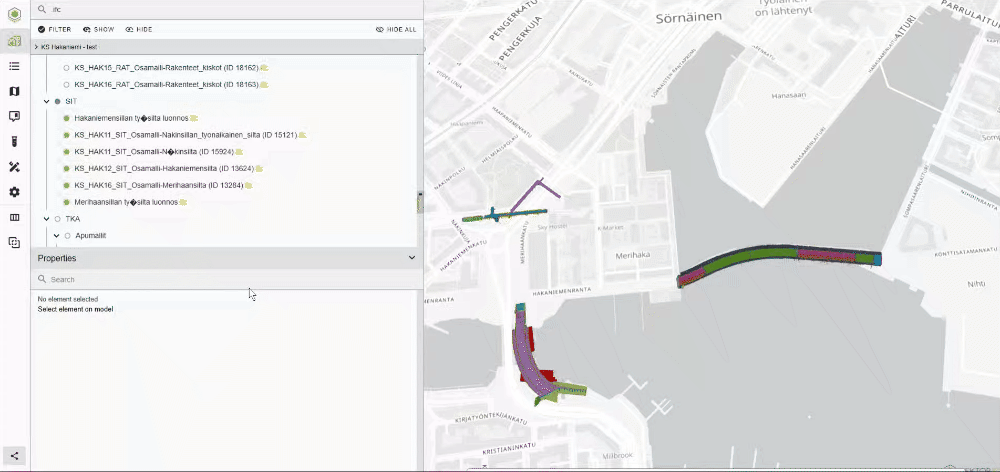Click folder icon beside Merihaansilta (ID 13284)

(x=249, y=186)
